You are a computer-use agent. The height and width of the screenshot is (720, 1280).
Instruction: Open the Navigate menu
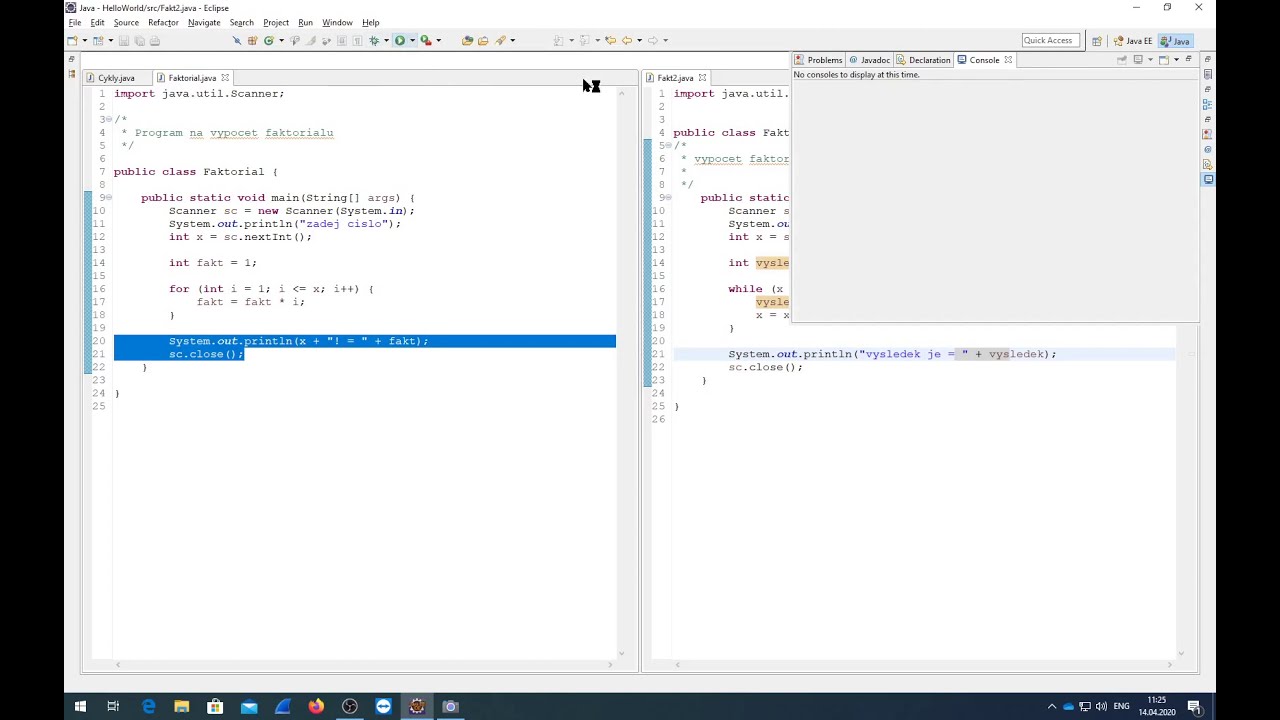204,22
